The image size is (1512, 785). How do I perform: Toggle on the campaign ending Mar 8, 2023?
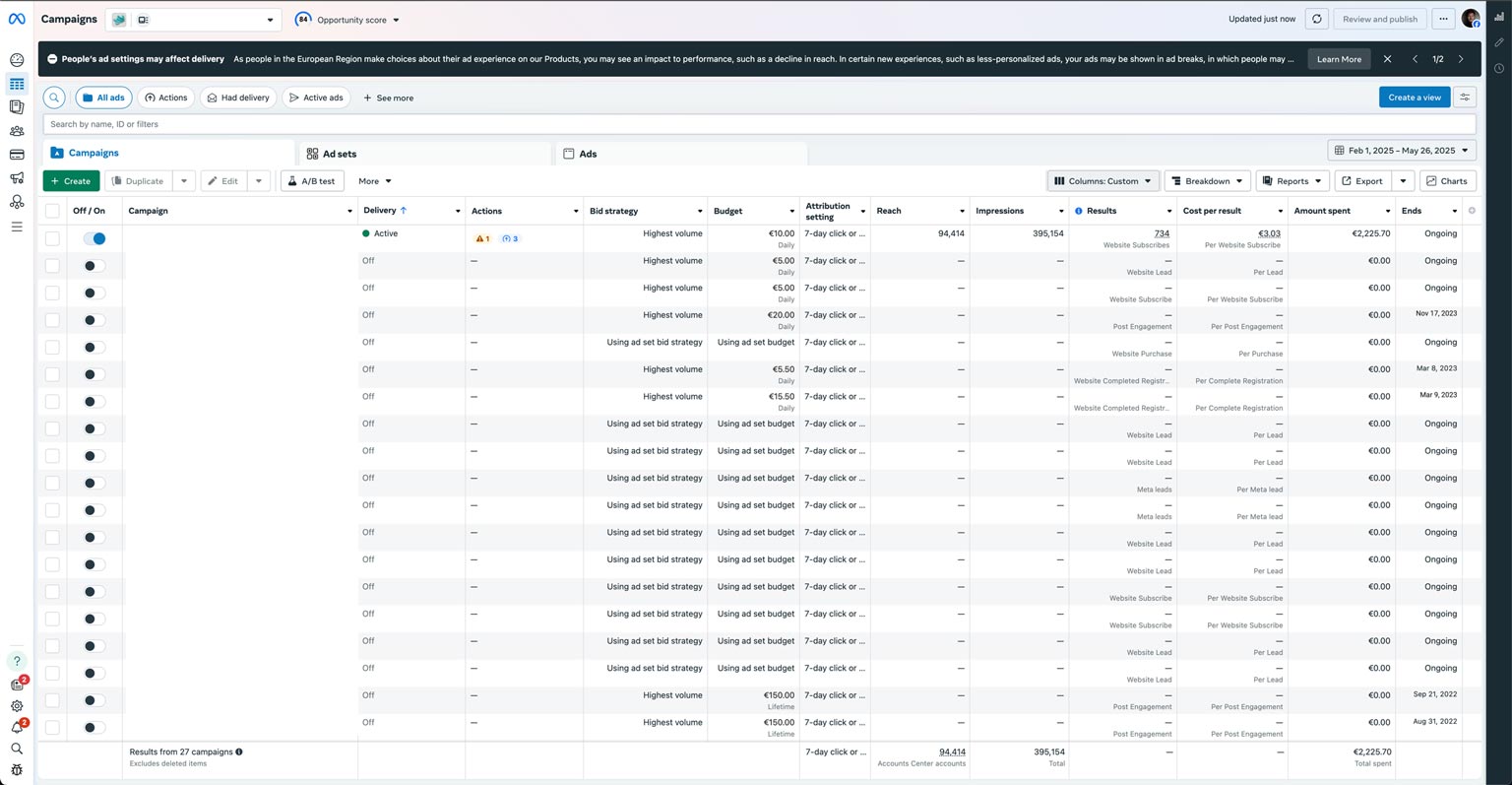pos(94,374)
